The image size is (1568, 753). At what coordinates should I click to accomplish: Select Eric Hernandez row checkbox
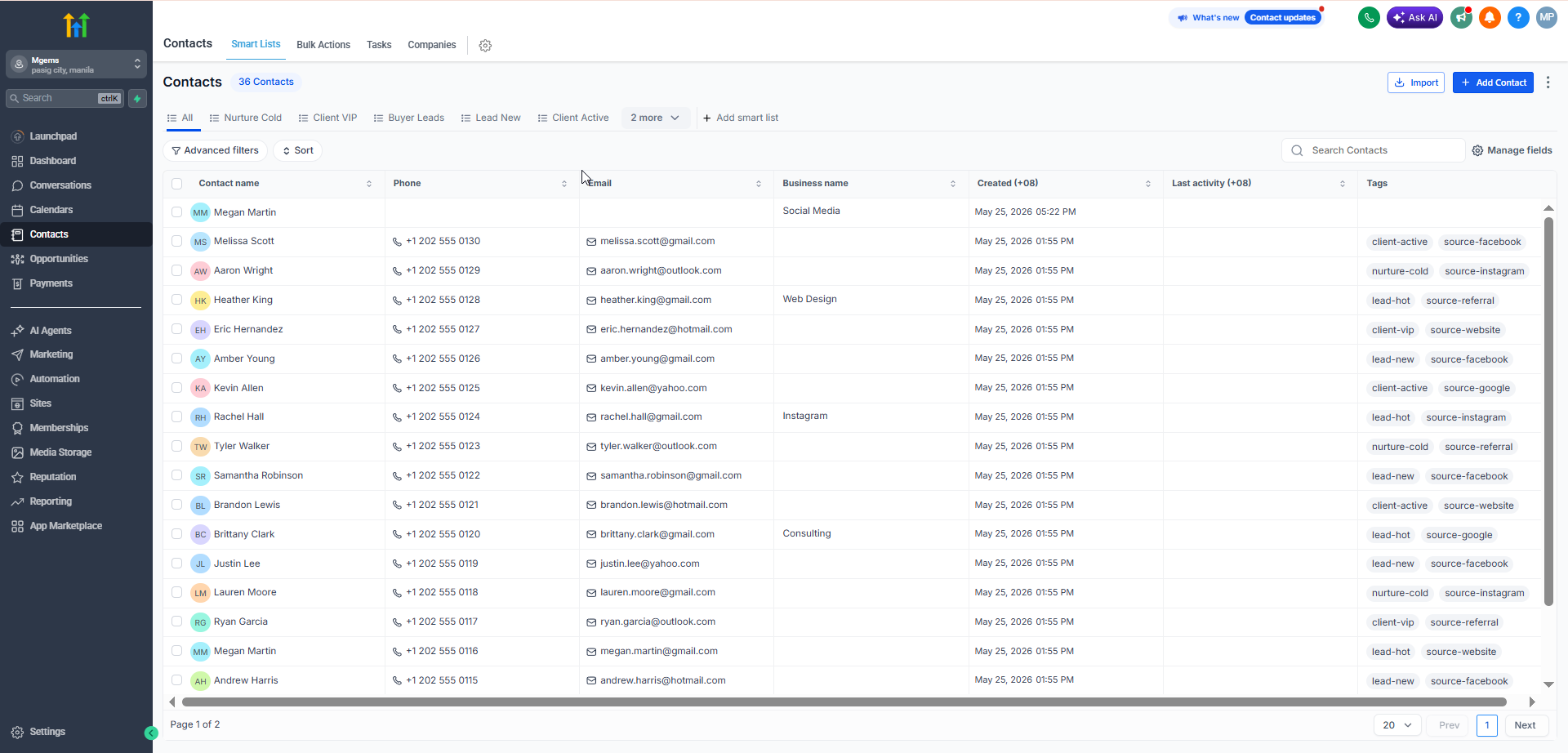click(176, 329)
